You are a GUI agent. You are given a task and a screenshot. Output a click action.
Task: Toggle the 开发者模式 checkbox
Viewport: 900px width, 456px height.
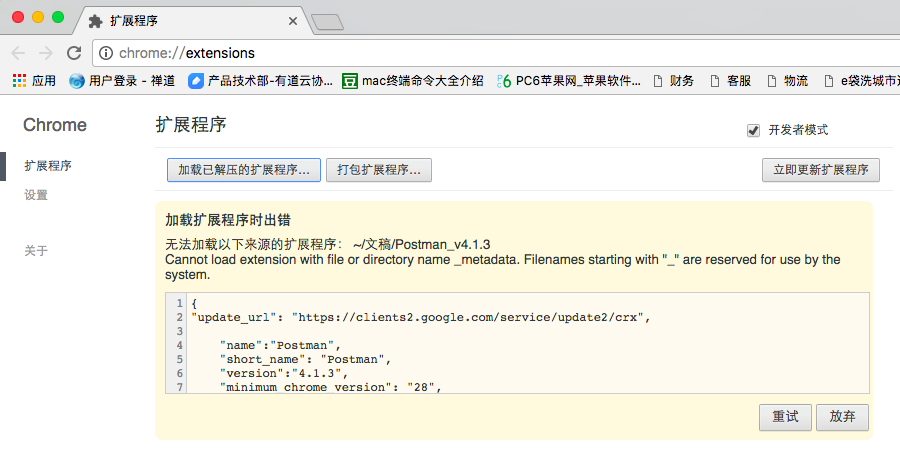(753, 130)
